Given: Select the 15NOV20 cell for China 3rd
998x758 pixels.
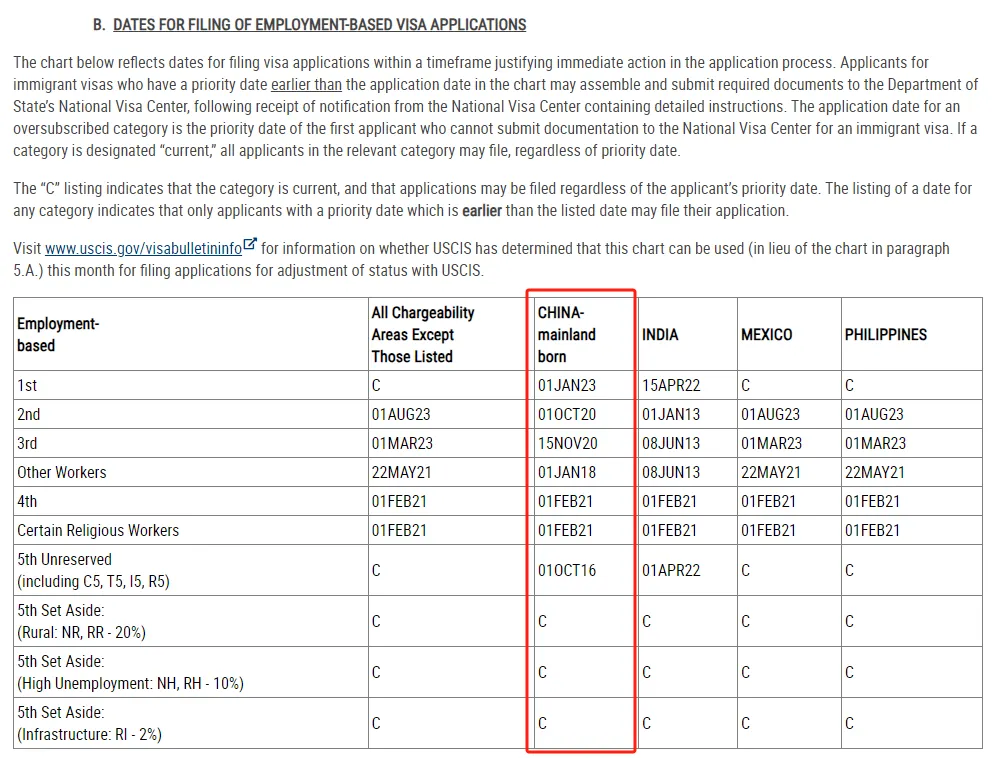Looking at the screenshot, I should click(x=567, y=443).
